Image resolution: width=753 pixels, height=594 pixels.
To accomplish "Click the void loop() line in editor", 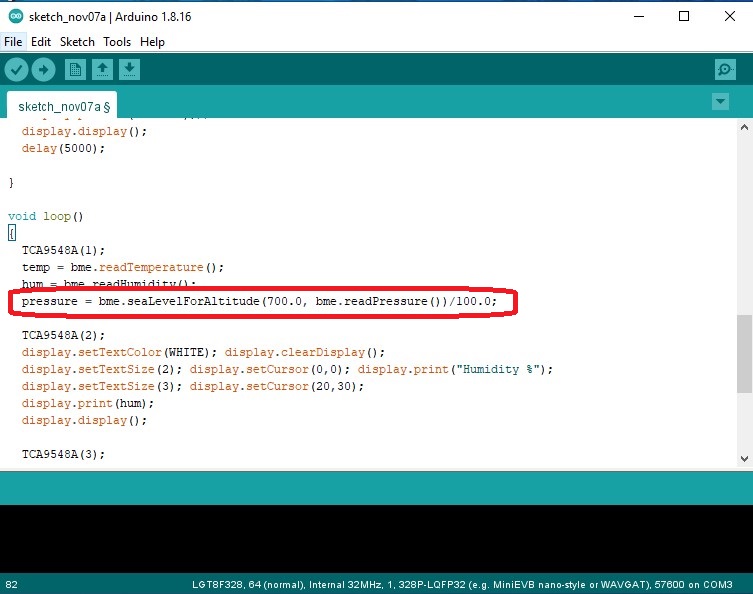I will pyautogui.click(x=46, y=216).
